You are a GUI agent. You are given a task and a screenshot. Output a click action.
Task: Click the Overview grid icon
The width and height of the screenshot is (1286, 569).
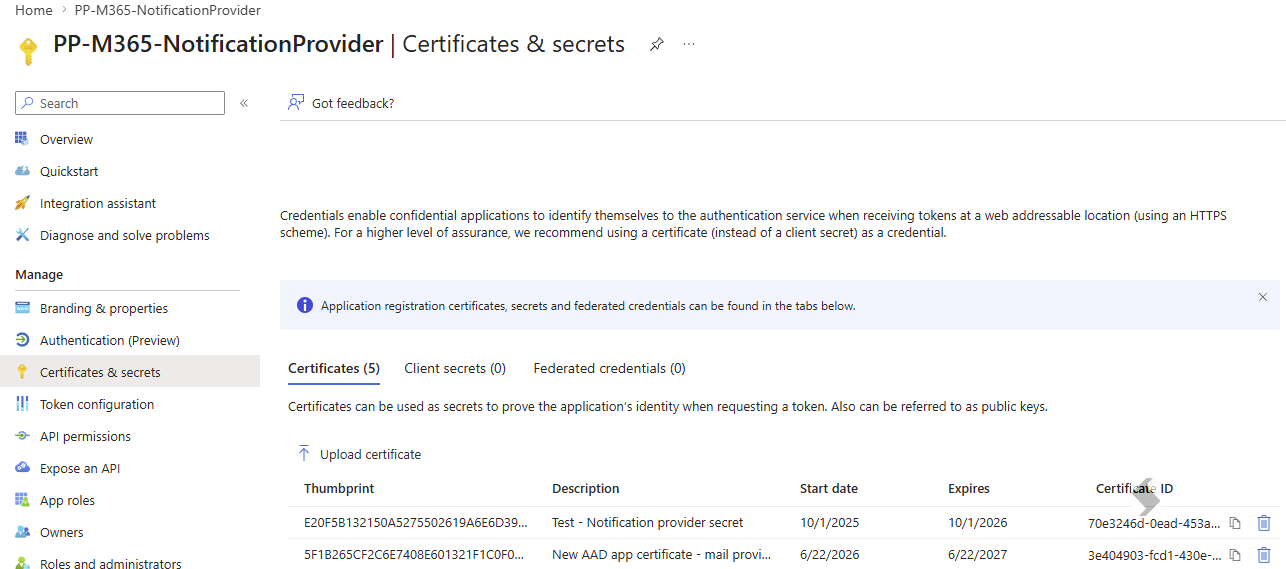click(x=22, y=139)
